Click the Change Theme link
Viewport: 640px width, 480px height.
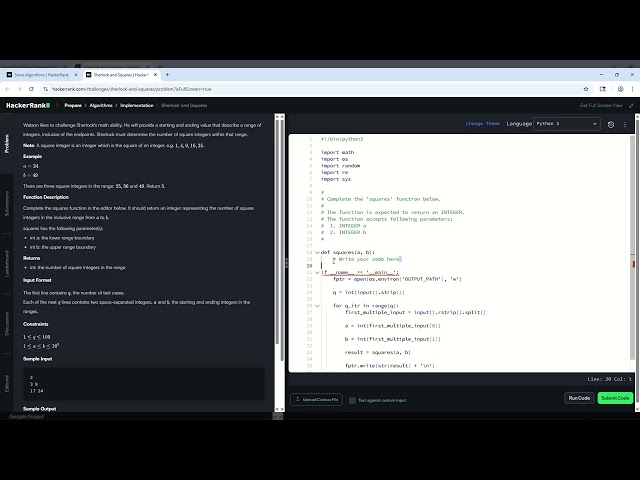pos(482,124)
